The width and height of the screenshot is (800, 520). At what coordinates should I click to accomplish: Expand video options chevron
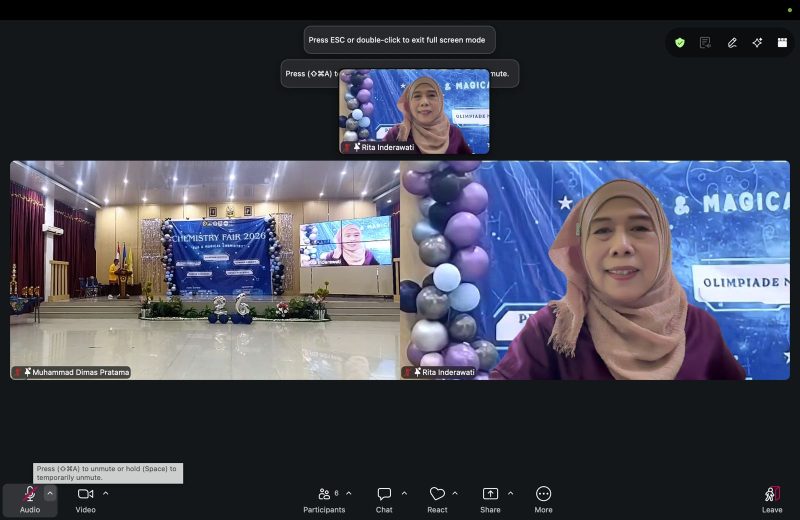click(106, 493)
